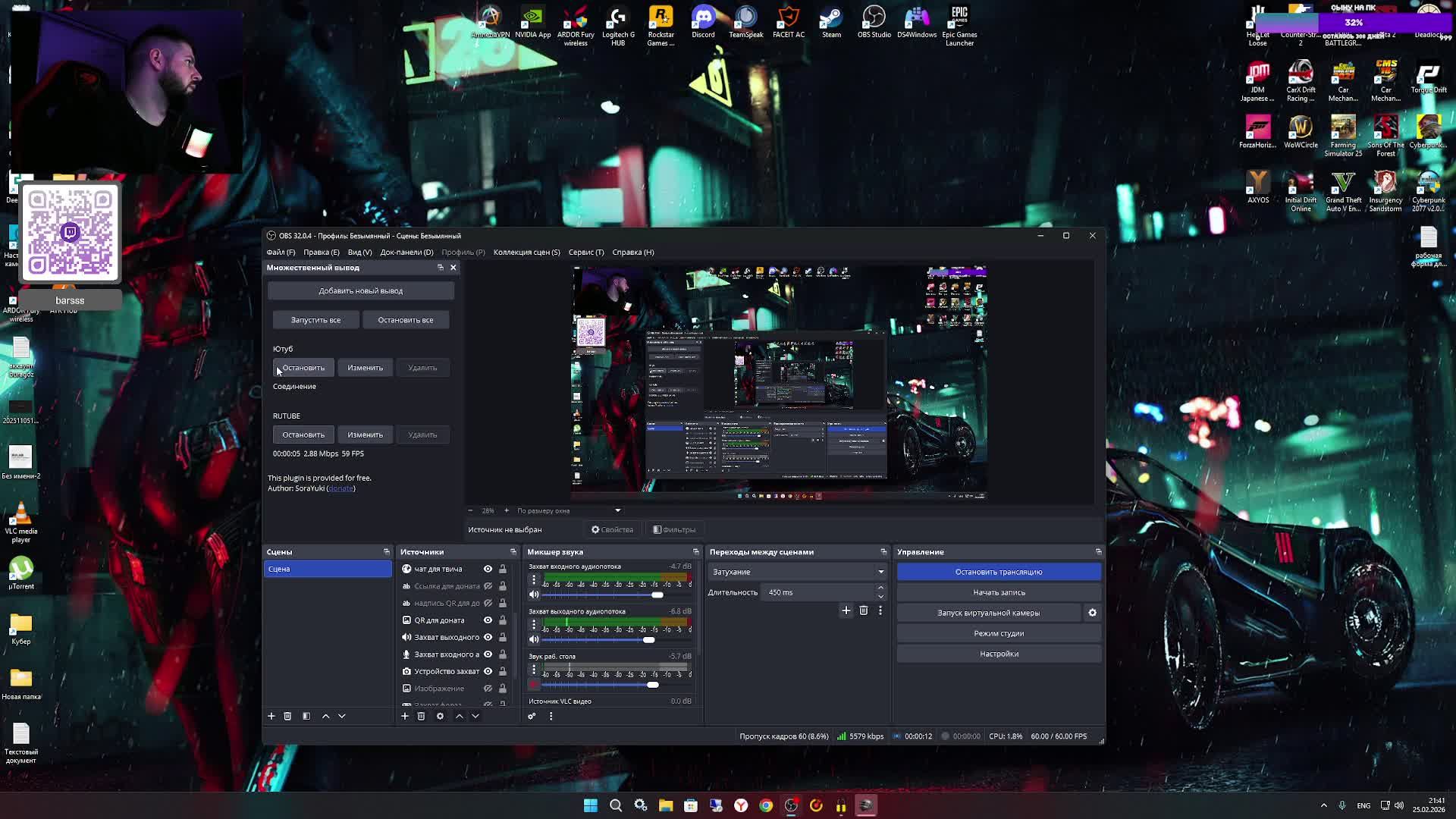Open scene filters icon in Сцены panel
The width and height of the screenshot is (1456, 819).
[306, 716]
